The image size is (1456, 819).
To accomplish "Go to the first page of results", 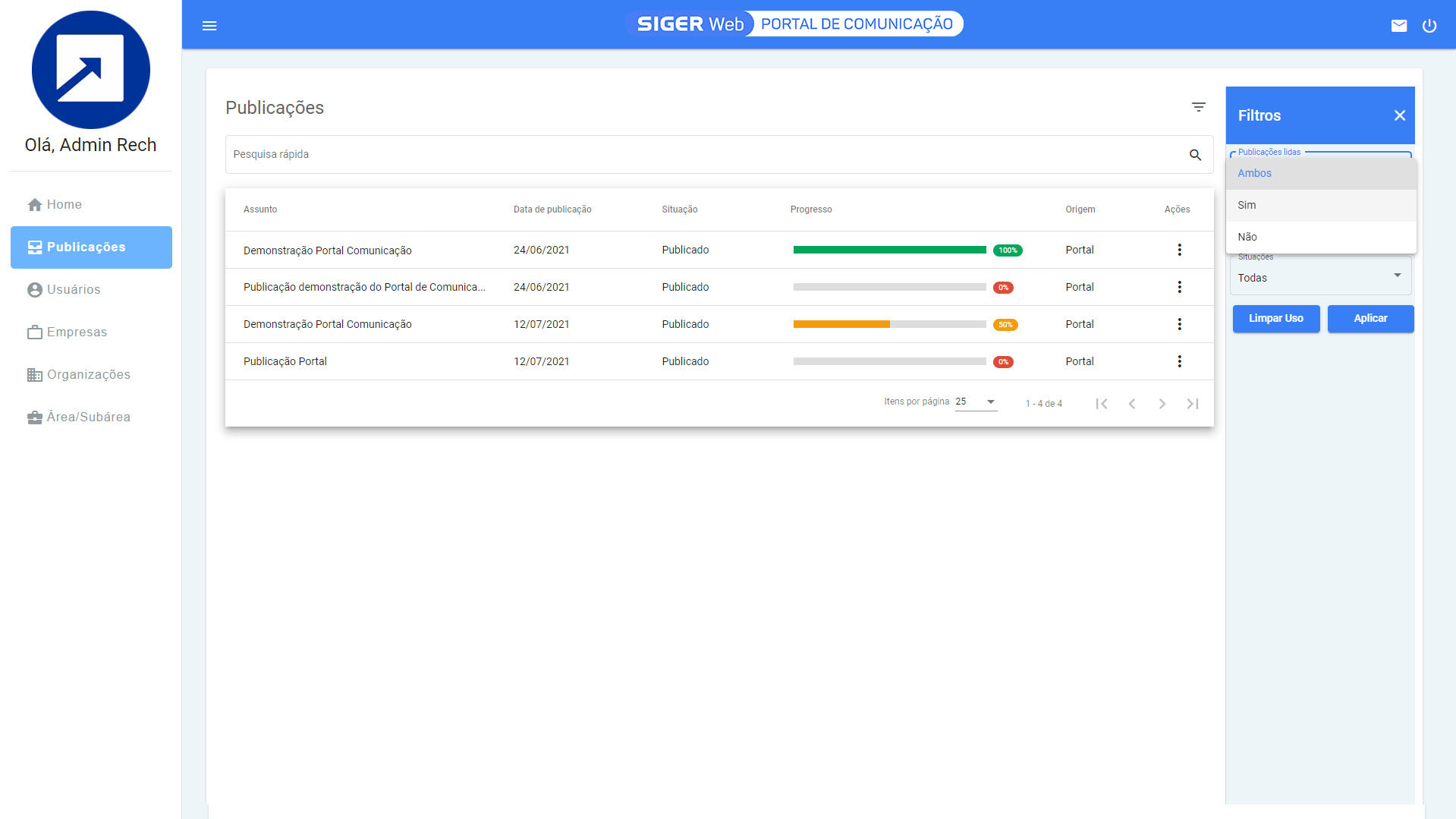I will coord(1101,404).
